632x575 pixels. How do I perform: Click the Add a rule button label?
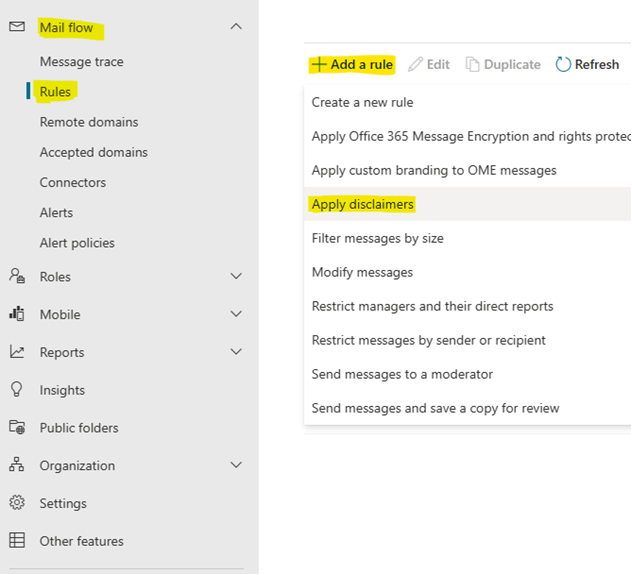[362, 64]
